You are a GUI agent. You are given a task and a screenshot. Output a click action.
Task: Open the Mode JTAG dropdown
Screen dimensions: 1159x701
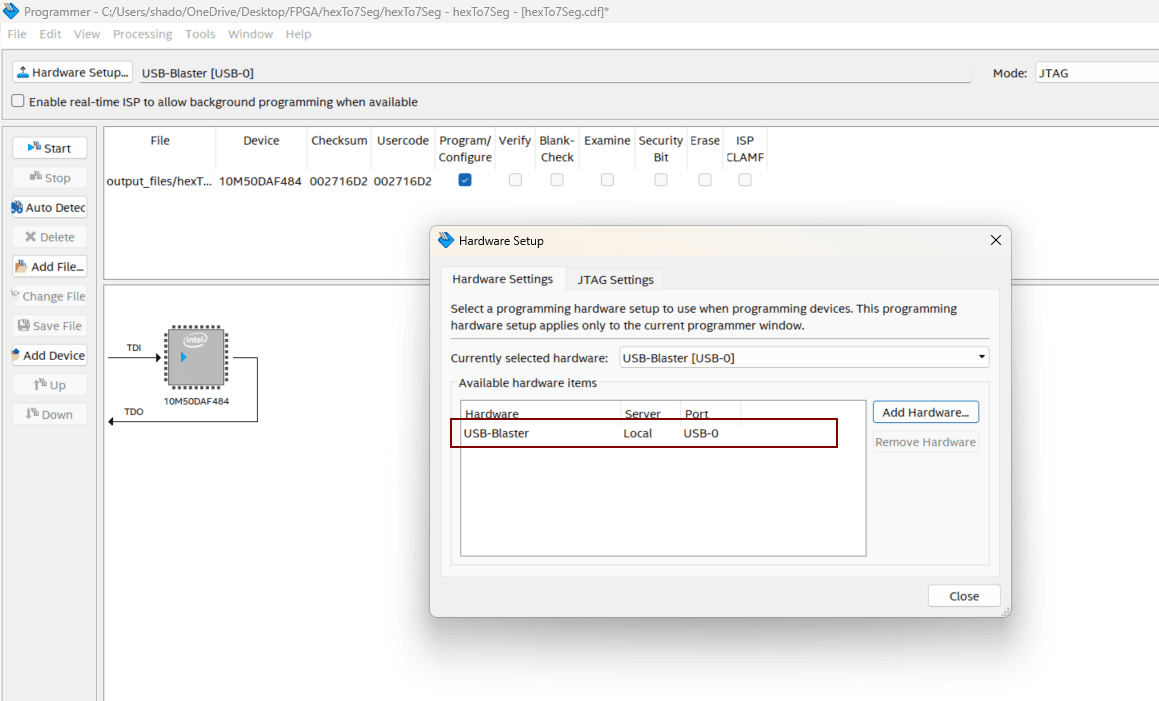1097,72
